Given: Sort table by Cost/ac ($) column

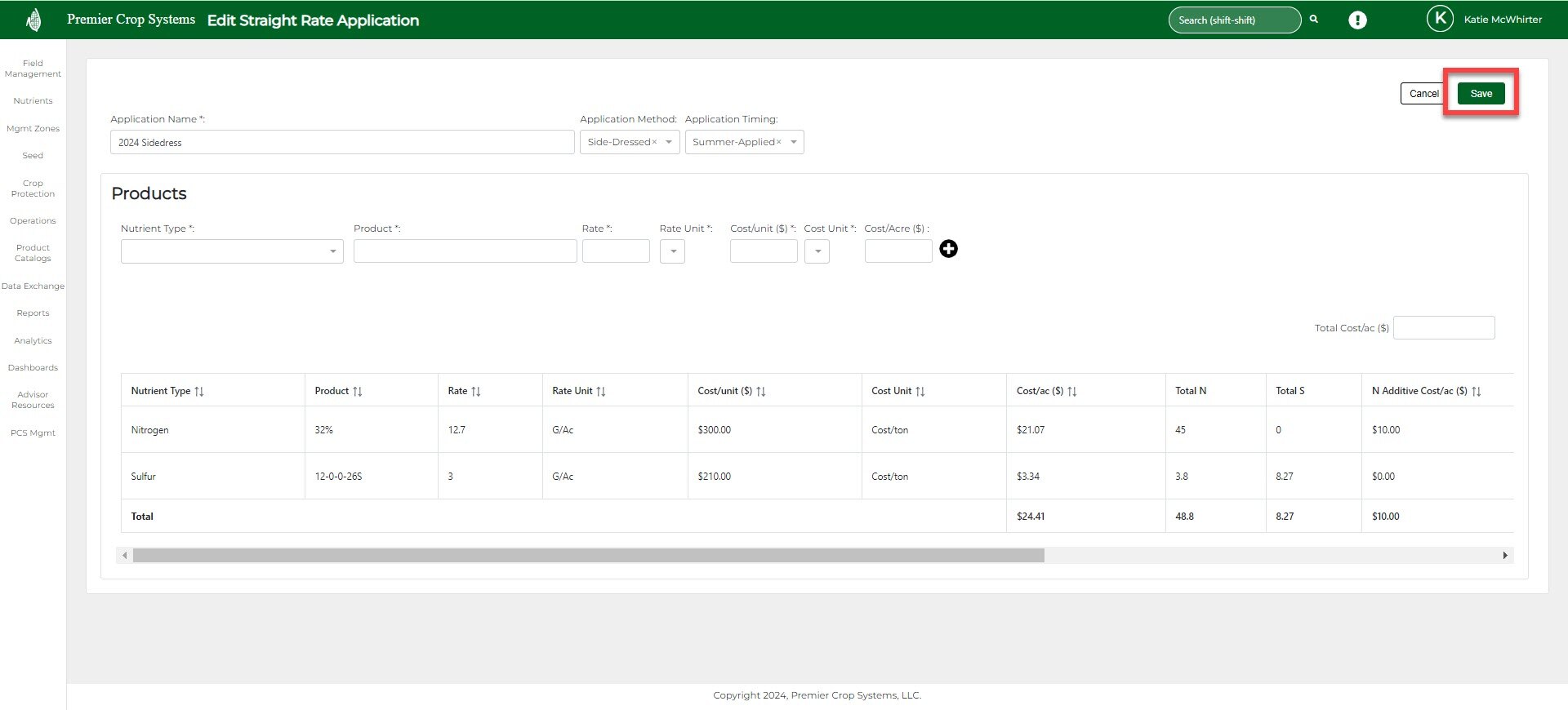Looking at the screenshot, I should point(1072,392).
